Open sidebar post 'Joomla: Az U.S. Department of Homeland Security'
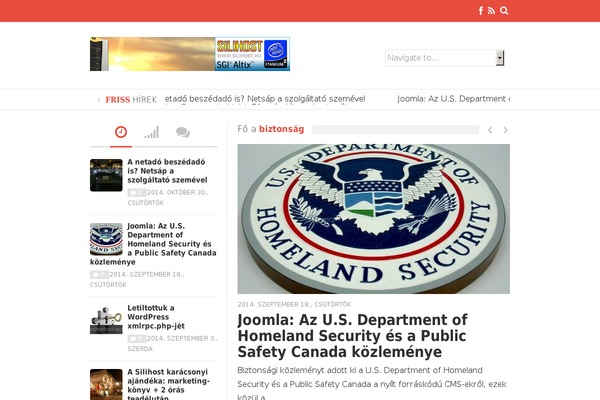Image resolution: width=600 pixels, height=400 pixels. (153, 244)
